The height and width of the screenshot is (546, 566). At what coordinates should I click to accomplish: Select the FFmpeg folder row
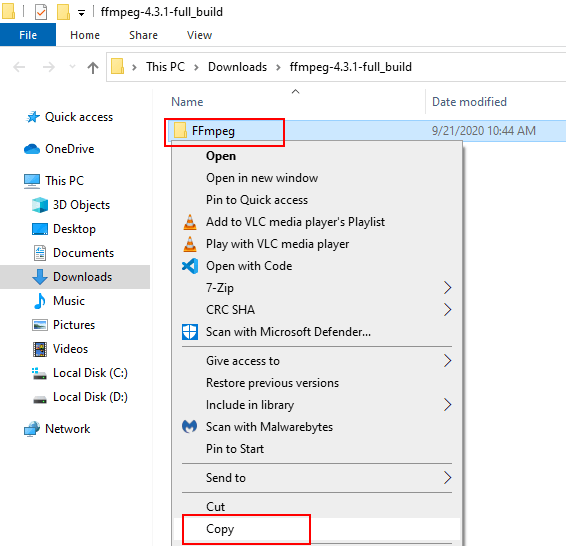[x=366, y=131]
